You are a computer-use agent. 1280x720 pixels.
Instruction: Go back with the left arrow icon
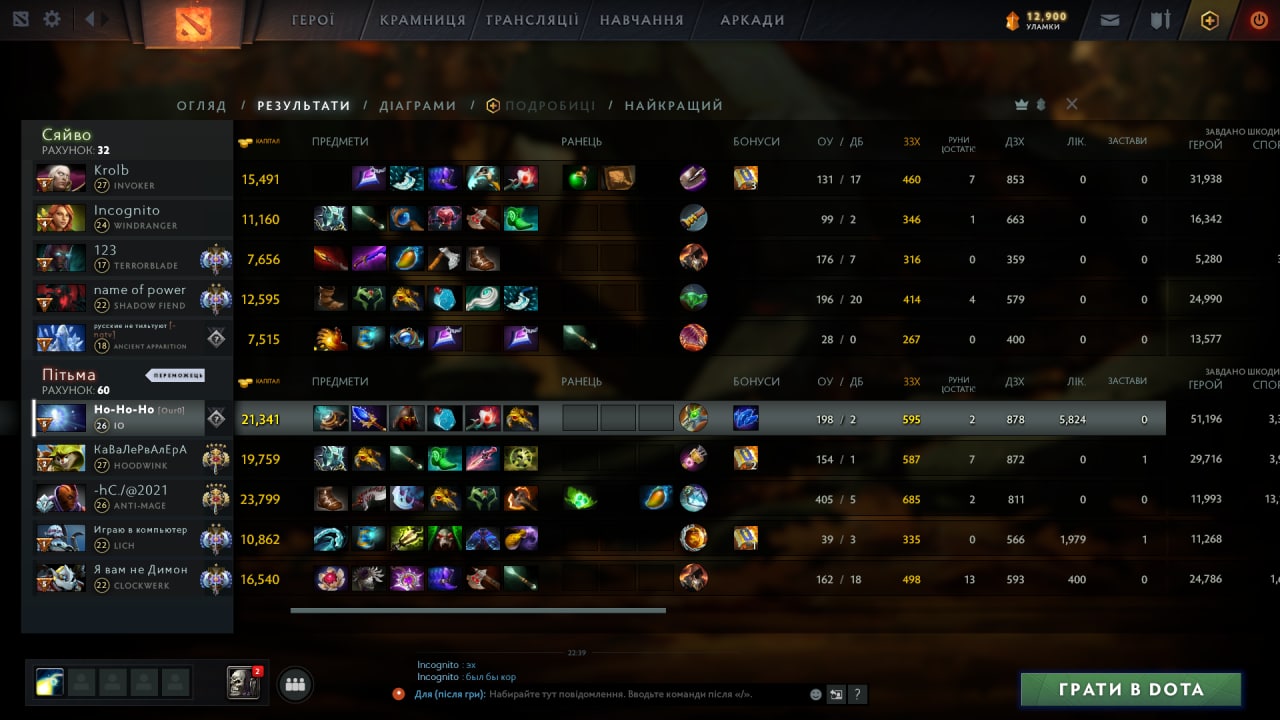pos(90,19)
